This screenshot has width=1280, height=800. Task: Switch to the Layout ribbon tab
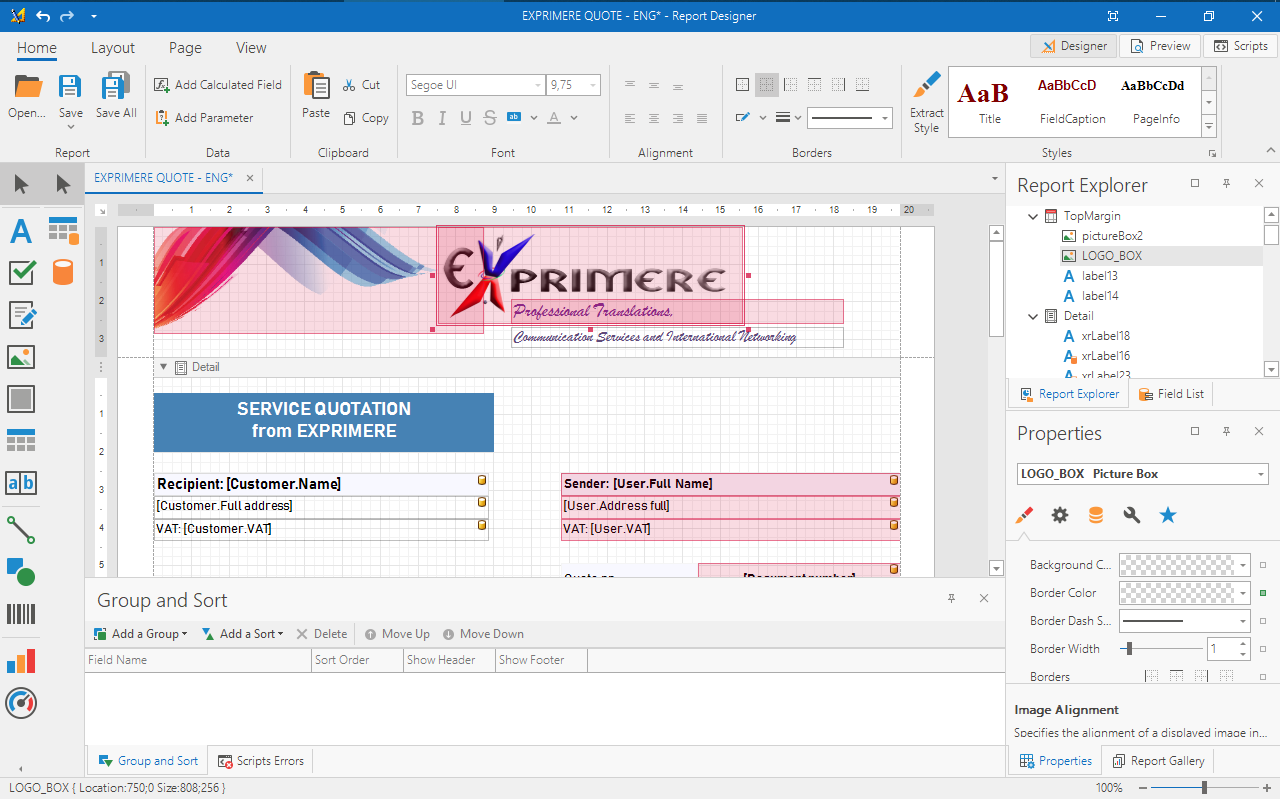pos(113,47)
